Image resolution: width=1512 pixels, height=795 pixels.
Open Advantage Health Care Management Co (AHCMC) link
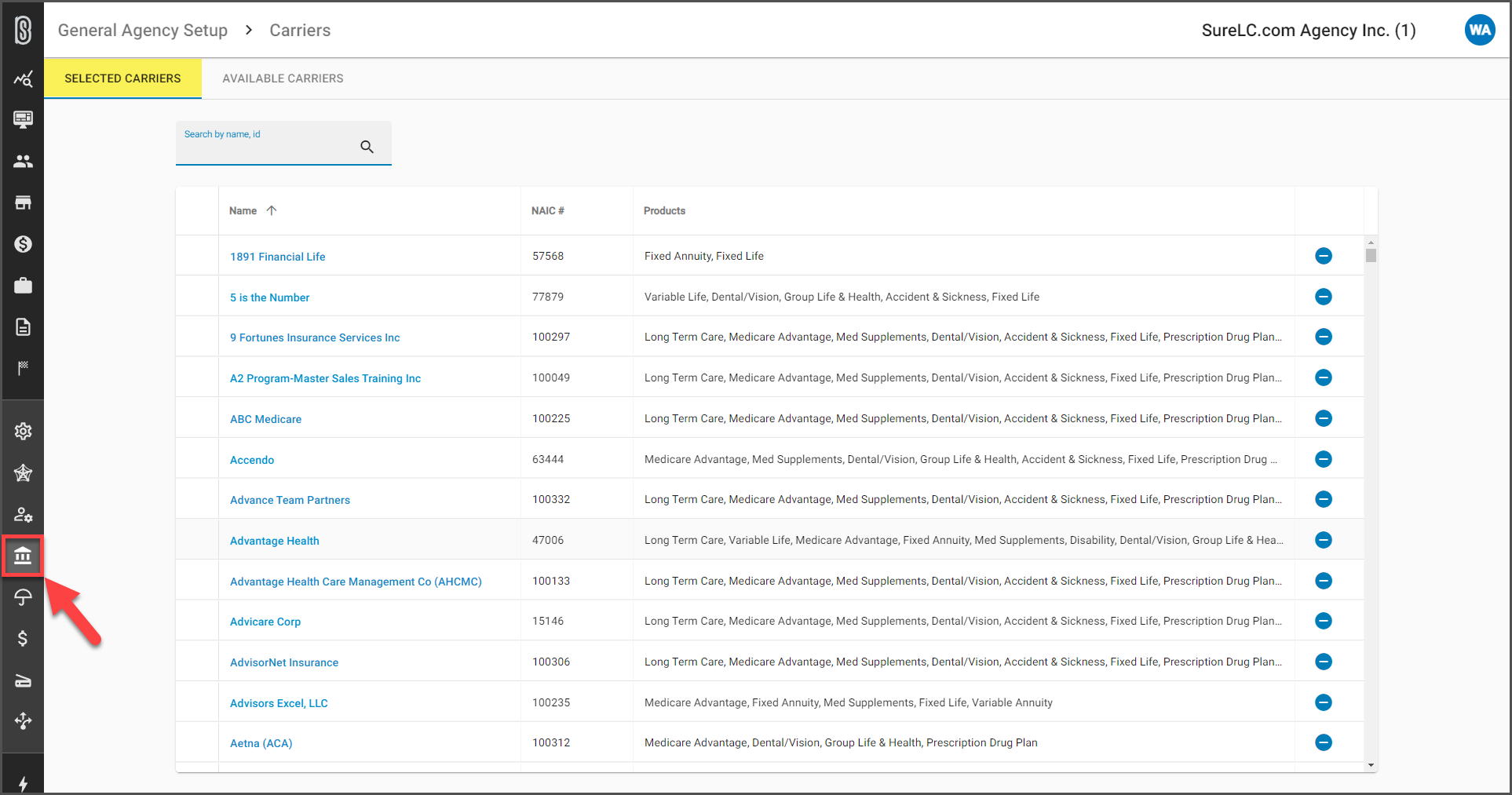[x=356, y=582]
